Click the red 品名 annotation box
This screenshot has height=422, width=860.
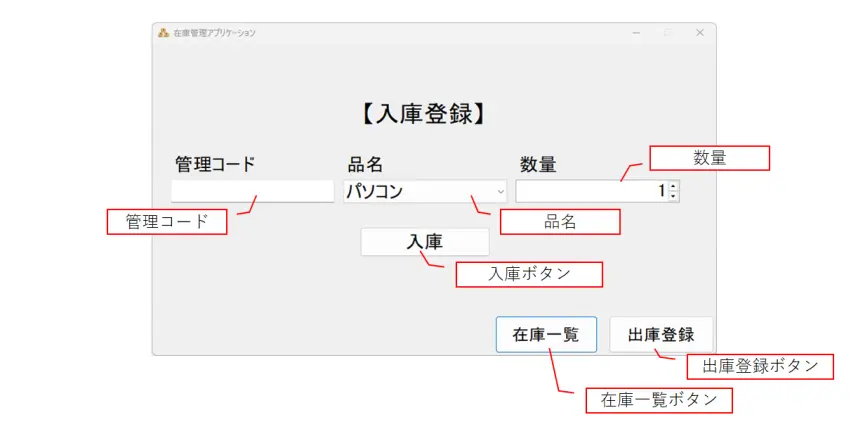(560, 222)
